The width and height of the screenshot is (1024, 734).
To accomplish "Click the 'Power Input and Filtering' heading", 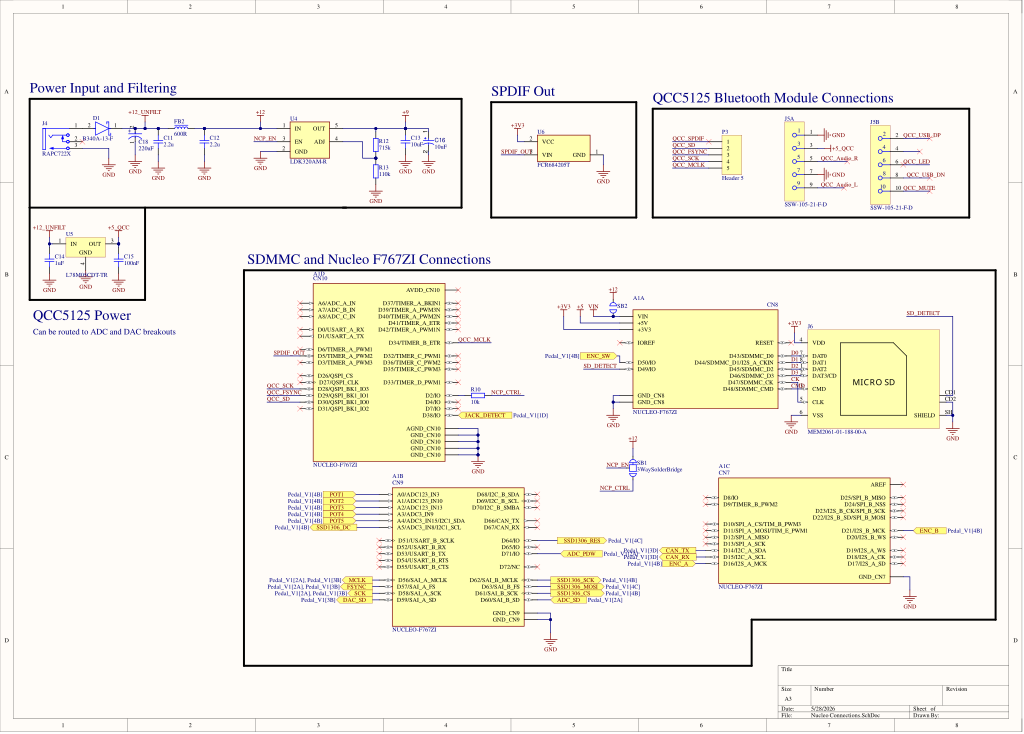I will (x=103, y=88).
